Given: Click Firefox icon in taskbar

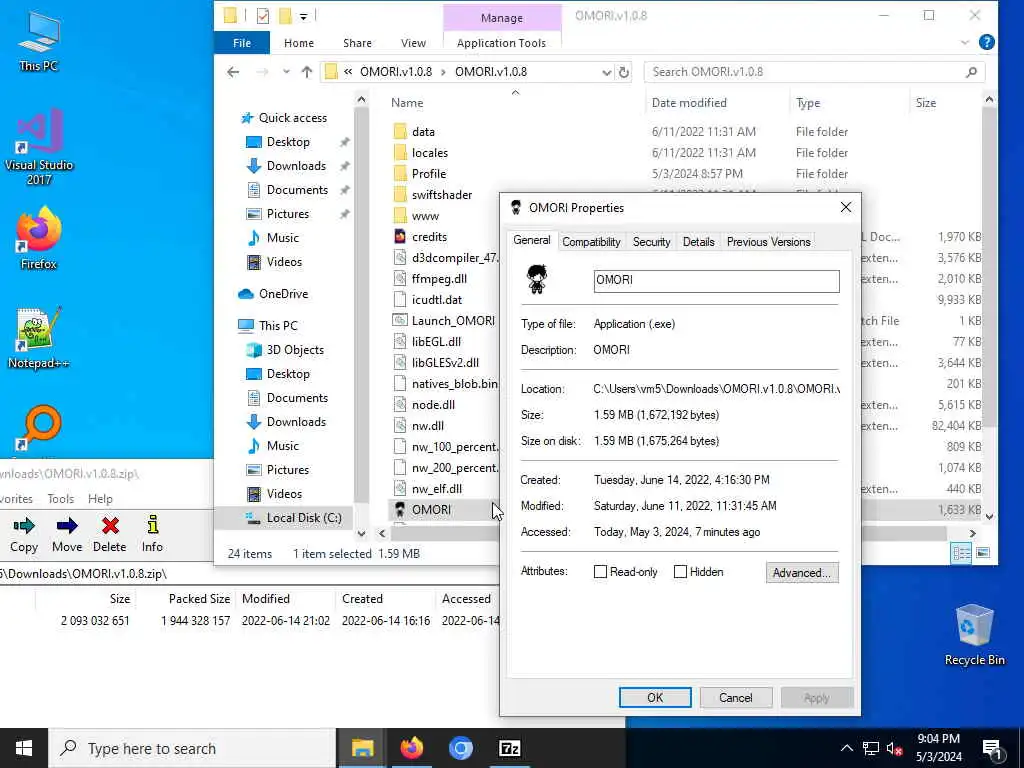Looking at the screenshot, I should [411, 748].
